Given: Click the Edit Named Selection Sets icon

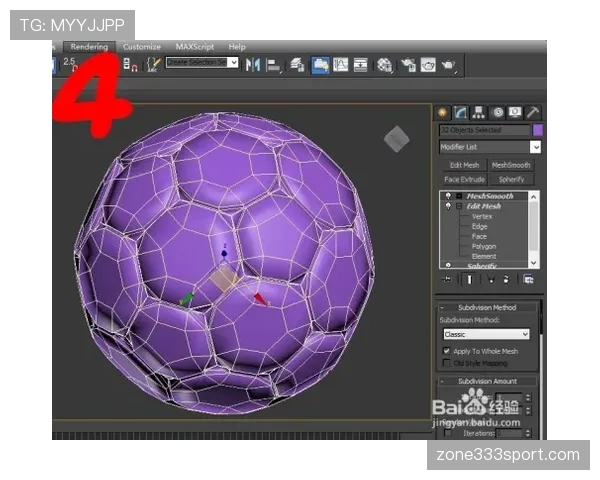Looking at the screenshot, I should click(153, 64).
